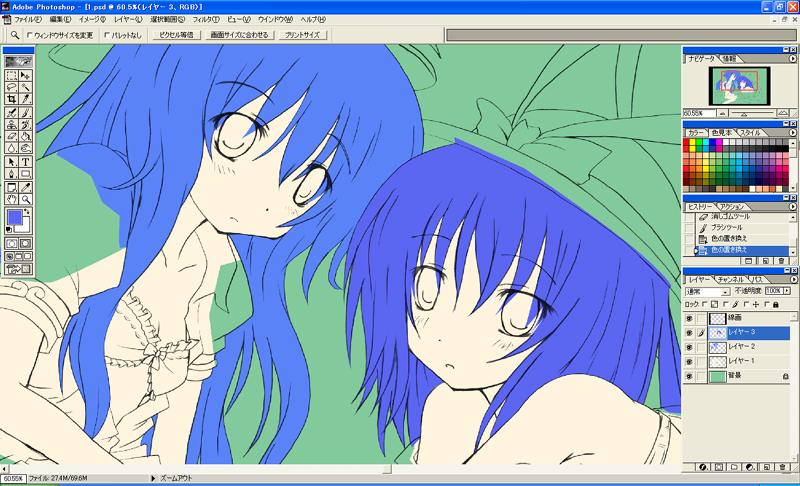Screen dimensions: 800x486
Task: Click navigator zoom slider handle
Action: 744,114
